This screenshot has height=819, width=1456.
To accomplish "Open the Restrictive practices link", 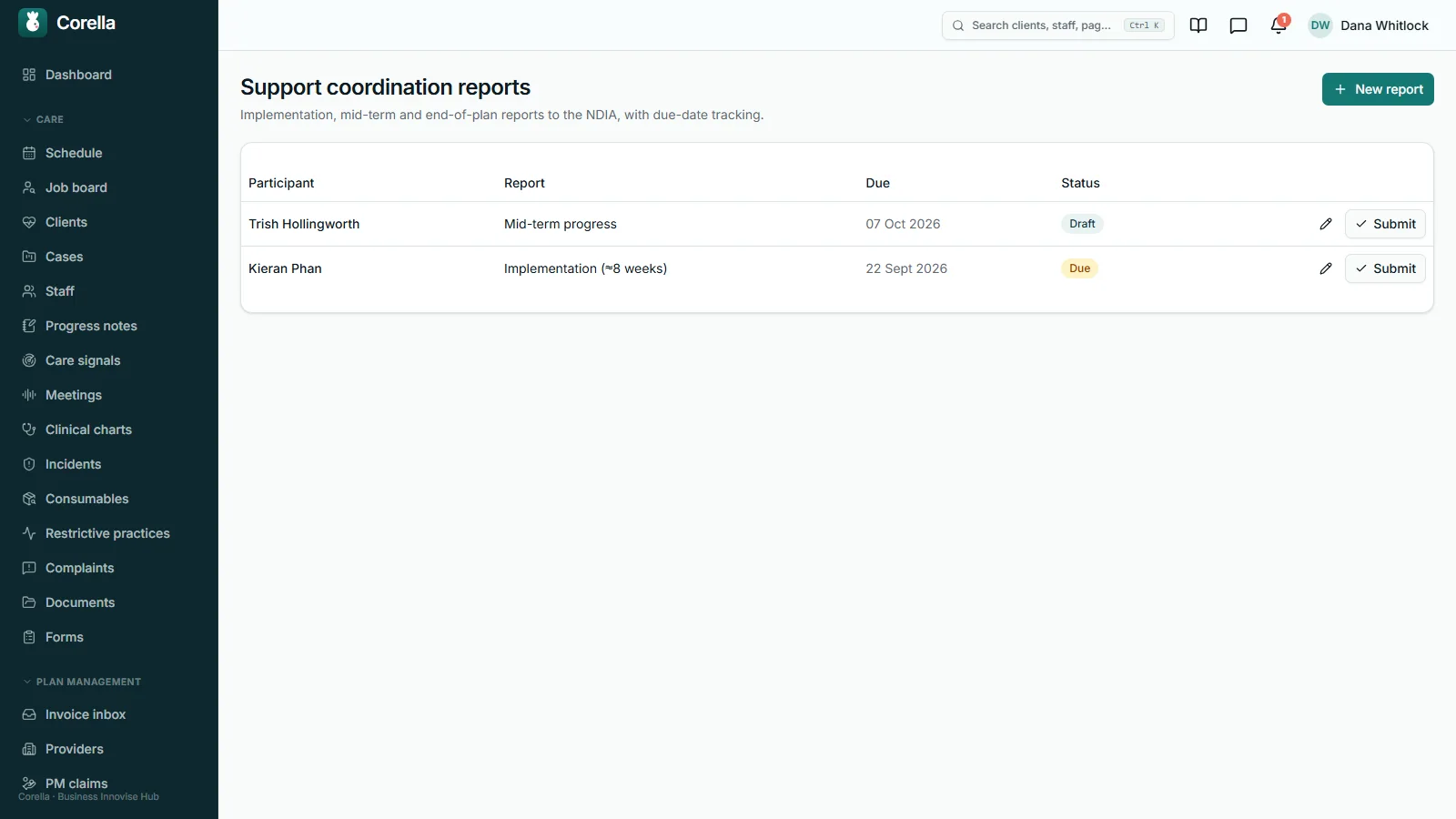I will point(109,533).
